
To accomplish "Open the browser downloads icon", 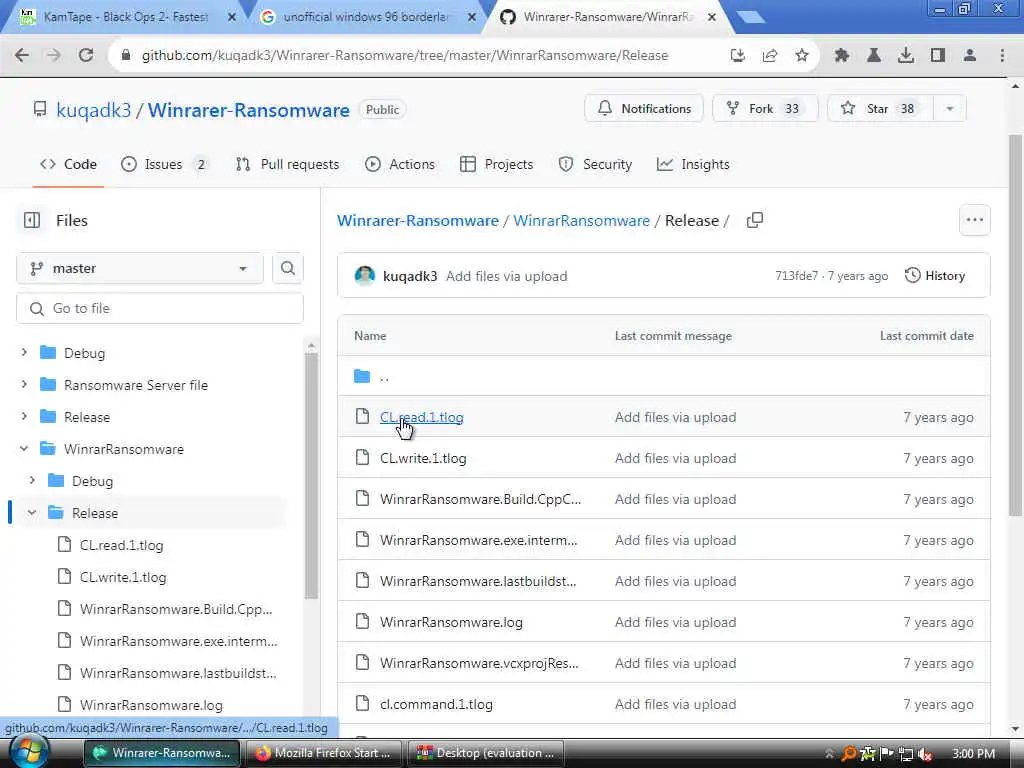I will tap(905, 56).
